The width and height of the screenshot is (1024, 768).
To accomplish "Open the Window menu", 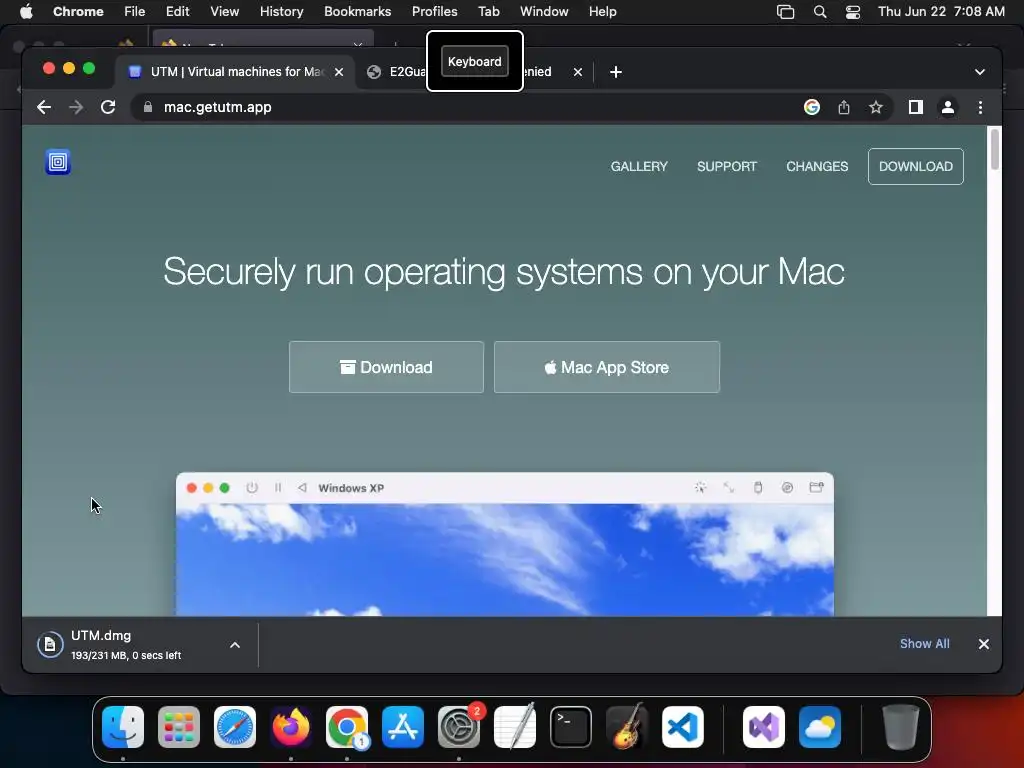I will point(544,11).
